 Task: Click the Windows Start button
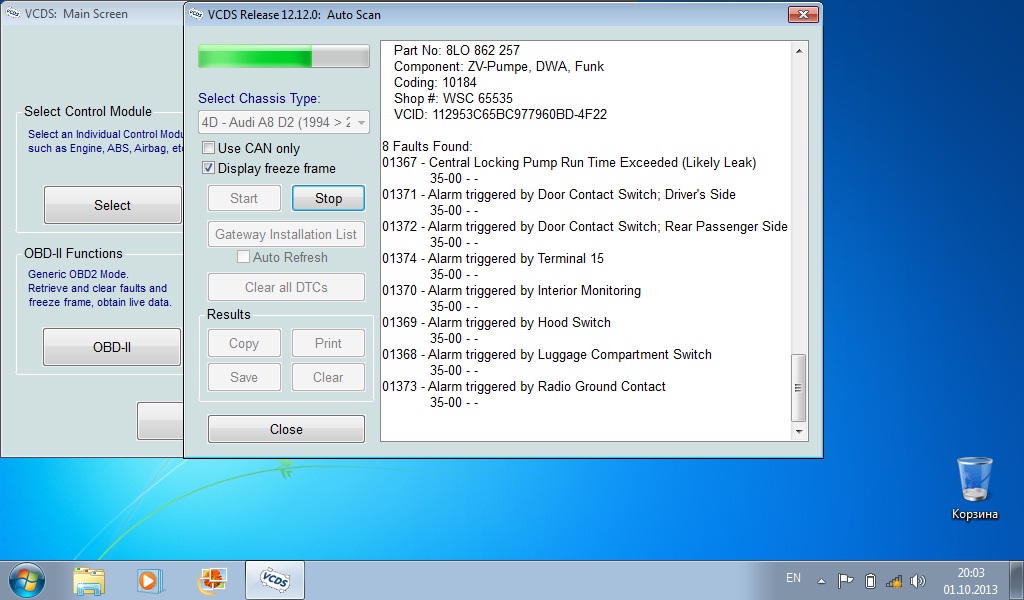27,579
